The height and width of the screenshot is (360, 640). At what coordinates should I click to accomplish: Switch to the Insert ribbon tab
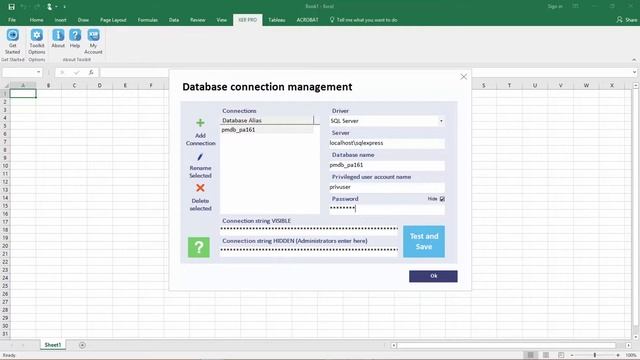pos(60,20)
